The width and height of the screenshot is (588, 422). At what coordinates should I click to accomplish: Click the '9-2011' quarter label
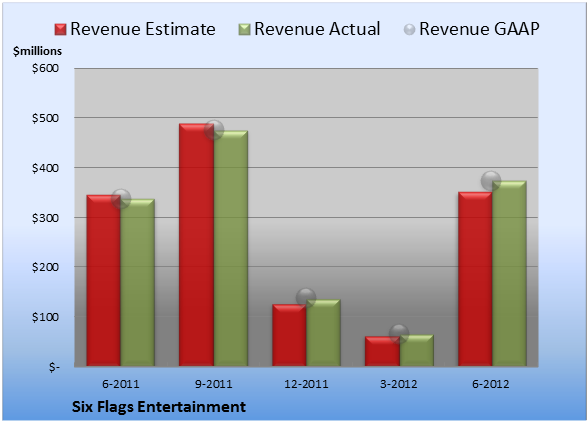pyautogui.click(x=213, y=384)
